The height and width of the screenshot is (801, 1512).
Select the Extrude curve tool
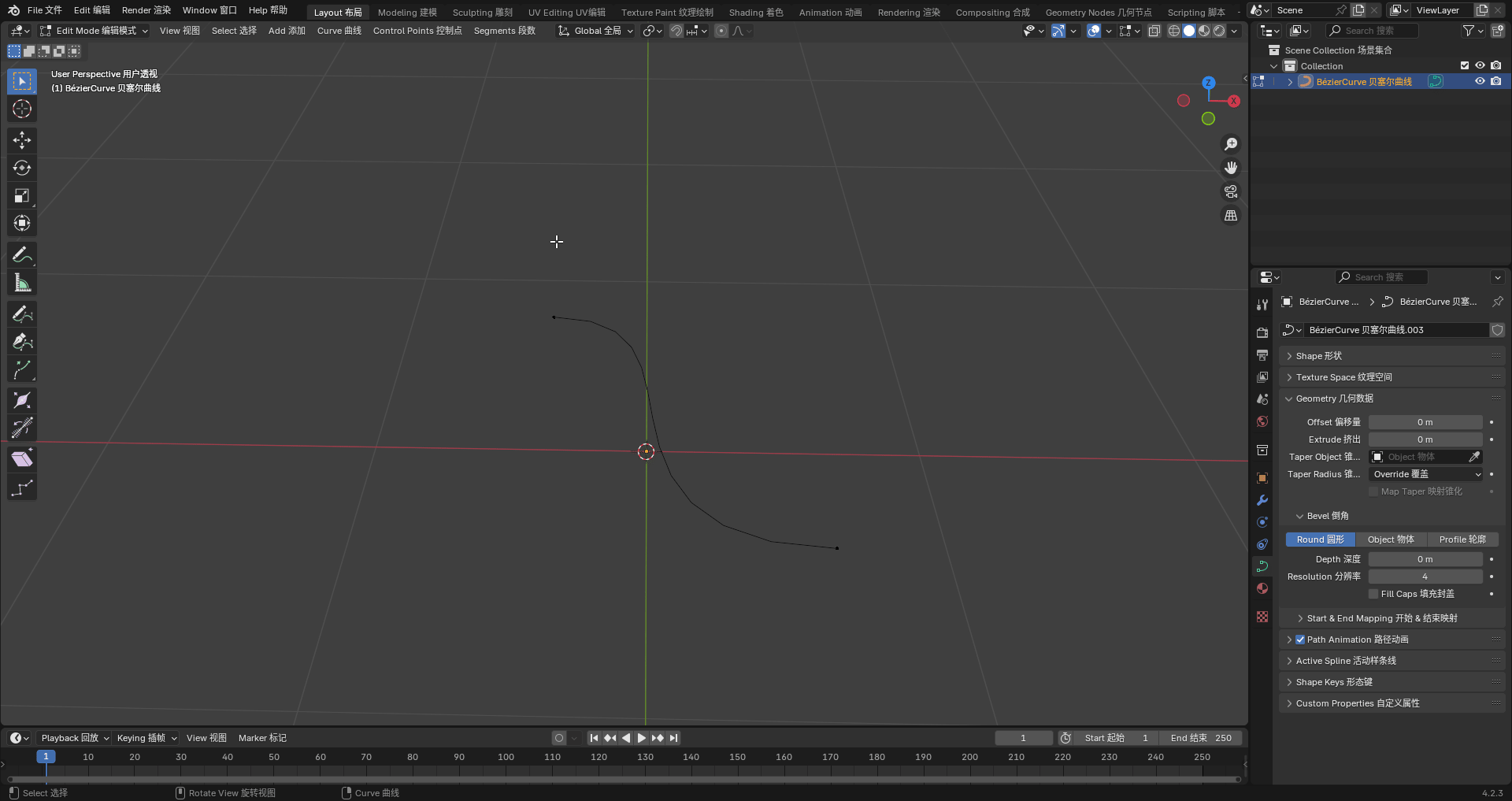(22, 369)
